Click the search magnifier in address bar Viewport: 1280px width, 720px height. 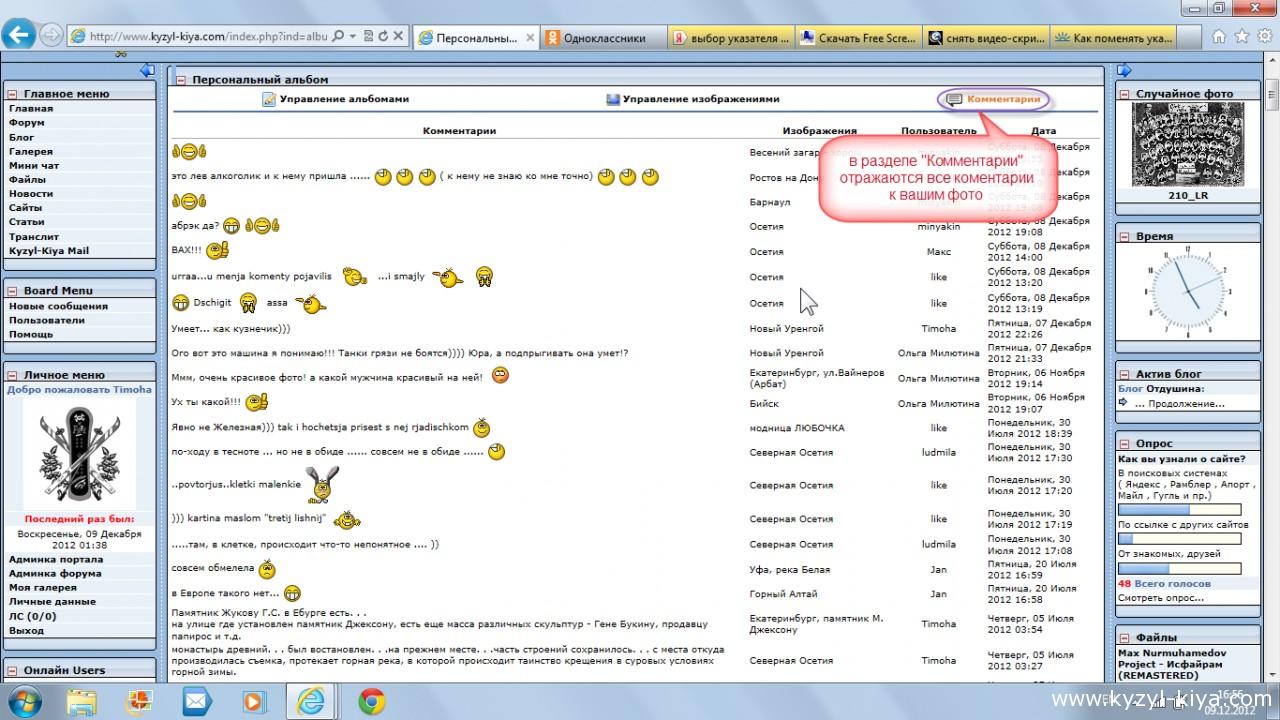[338, 36]
